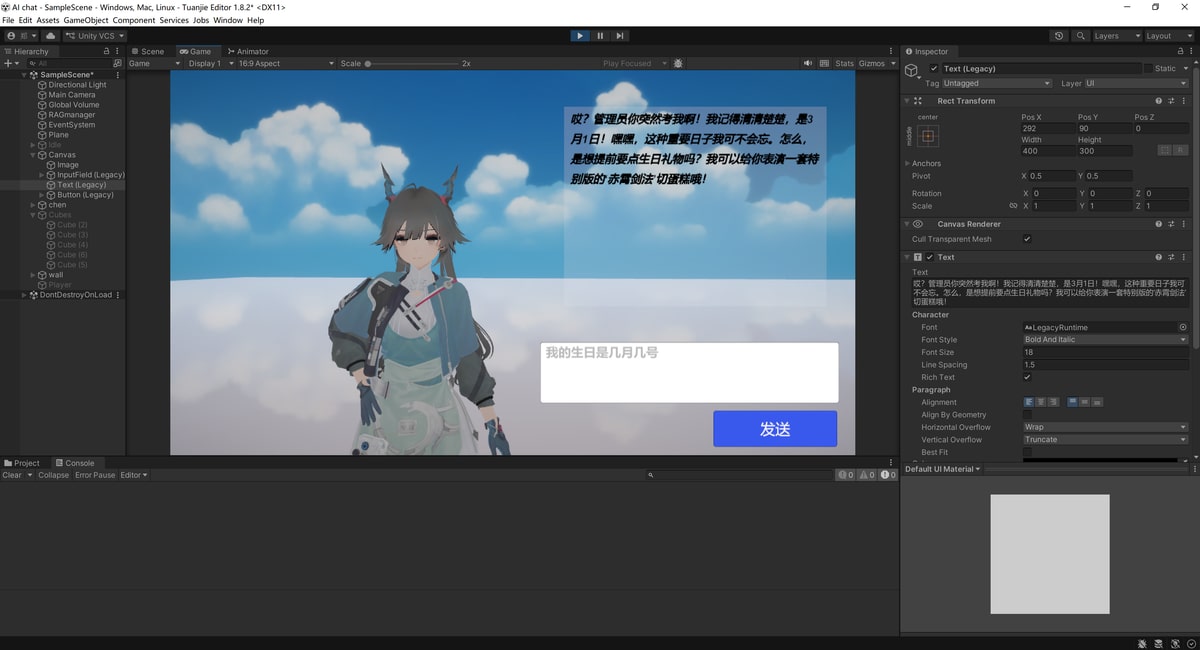Open the Layers dropdown
The image size is (1200, 650).
tap(1116, 36)
